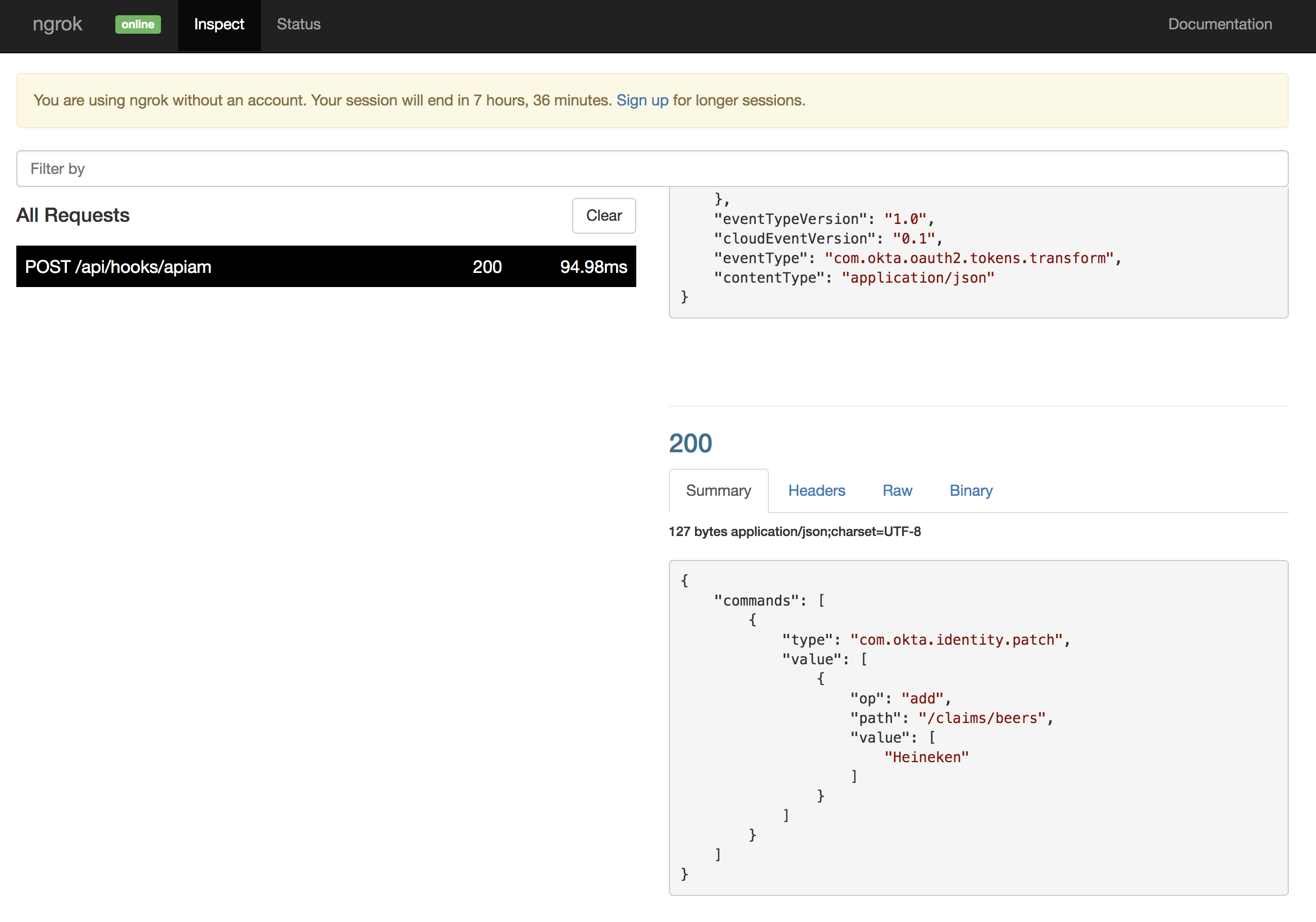1316x922 pixels.
Task: Click the Sign up link
Action: [x=642, y=100]
